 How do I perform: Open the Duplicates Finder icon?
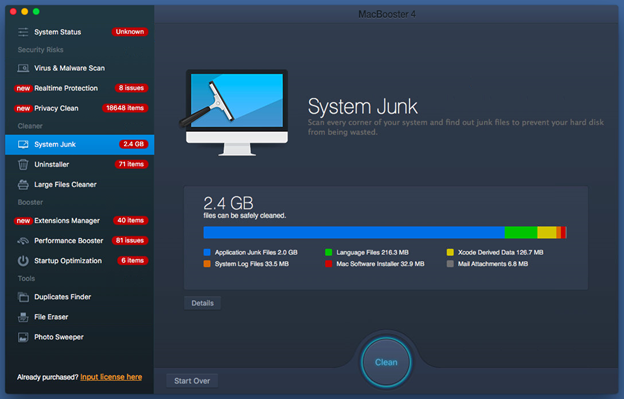pos(23,297)
